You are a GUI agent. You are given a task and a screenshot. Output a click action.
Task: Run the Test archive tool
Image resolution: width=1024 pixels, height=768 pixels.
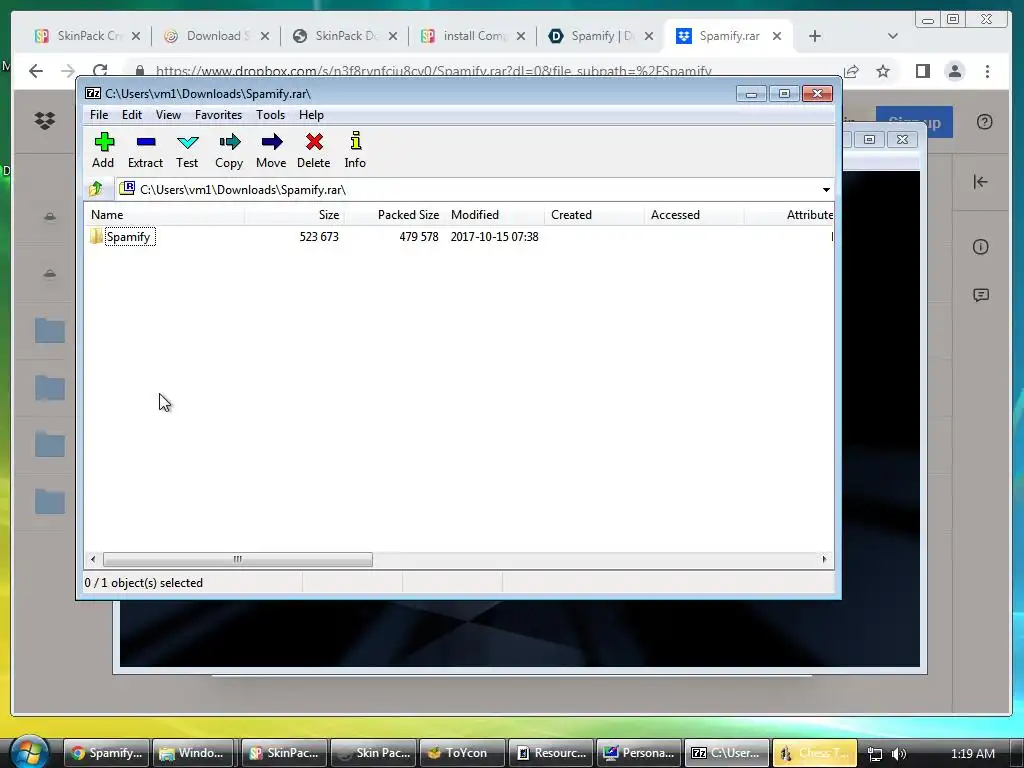point(187,150)
